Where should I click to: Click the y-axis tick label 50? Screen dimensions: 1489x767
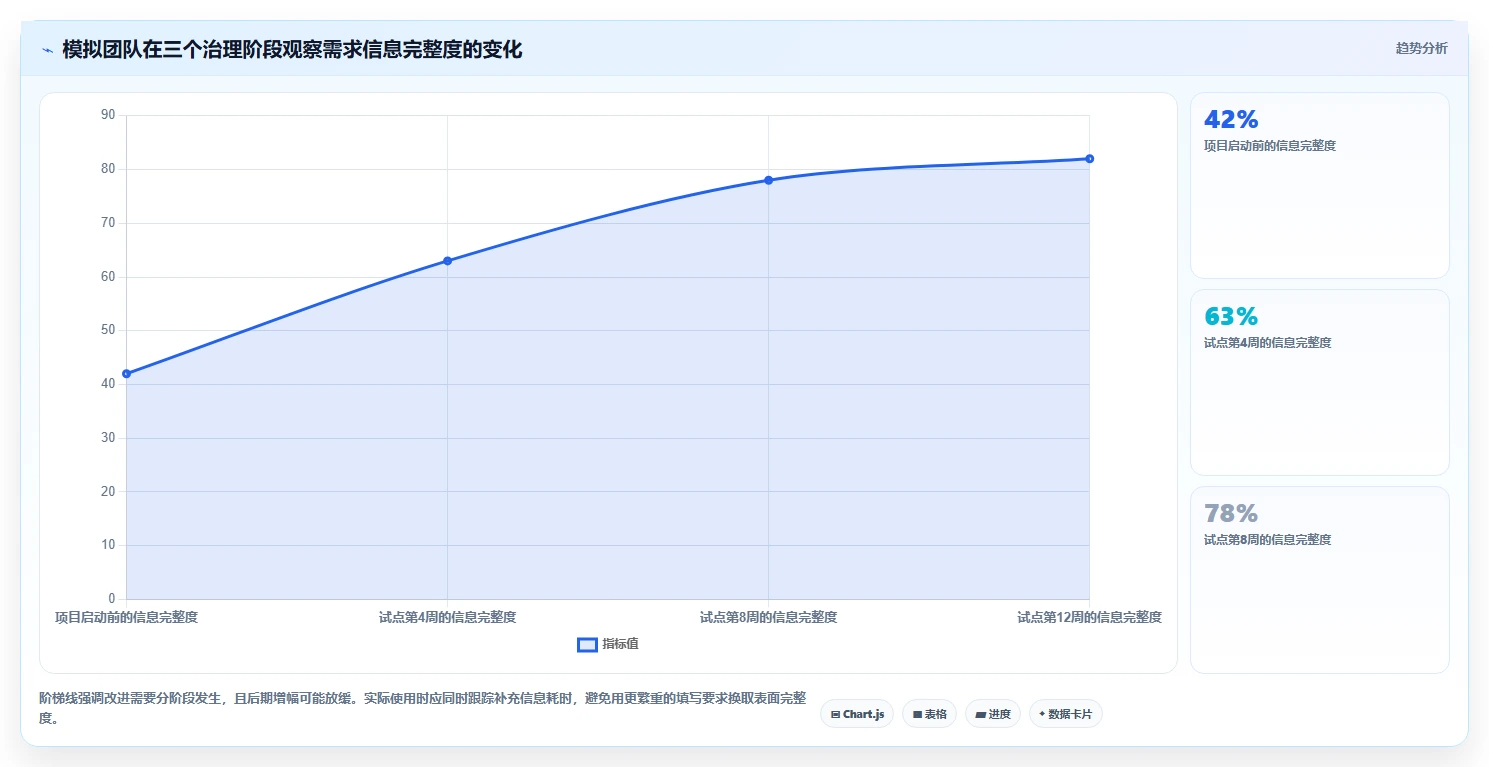[x=108, y=330]
